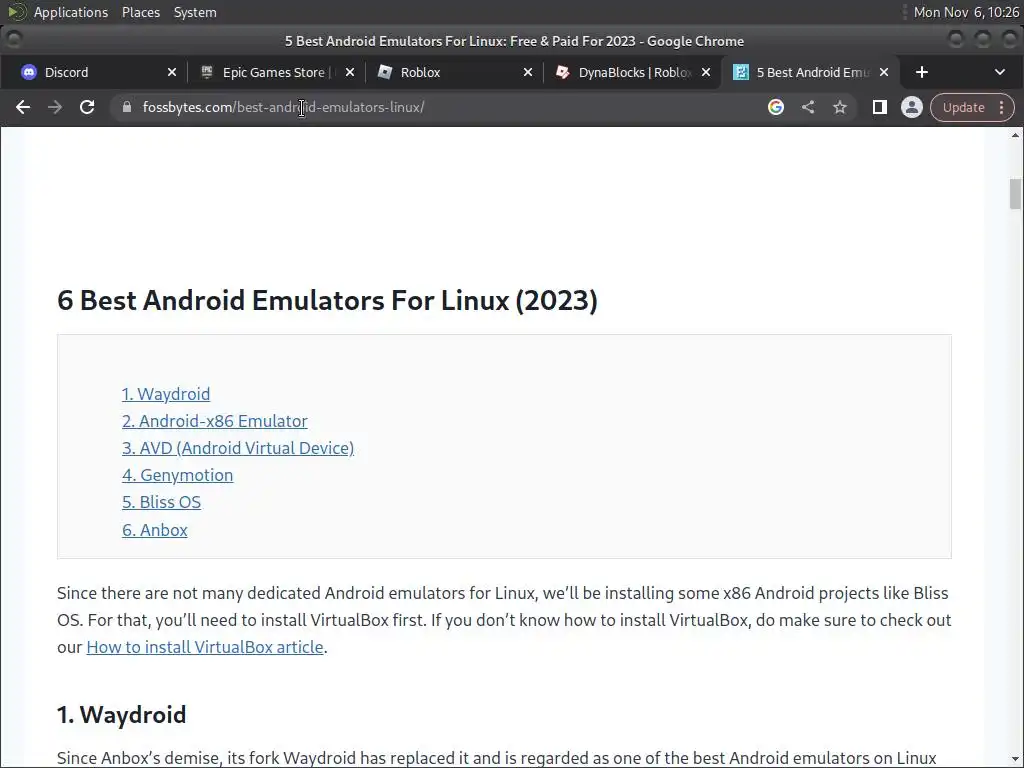Close the Discord tab

click(x=172, y=72)
